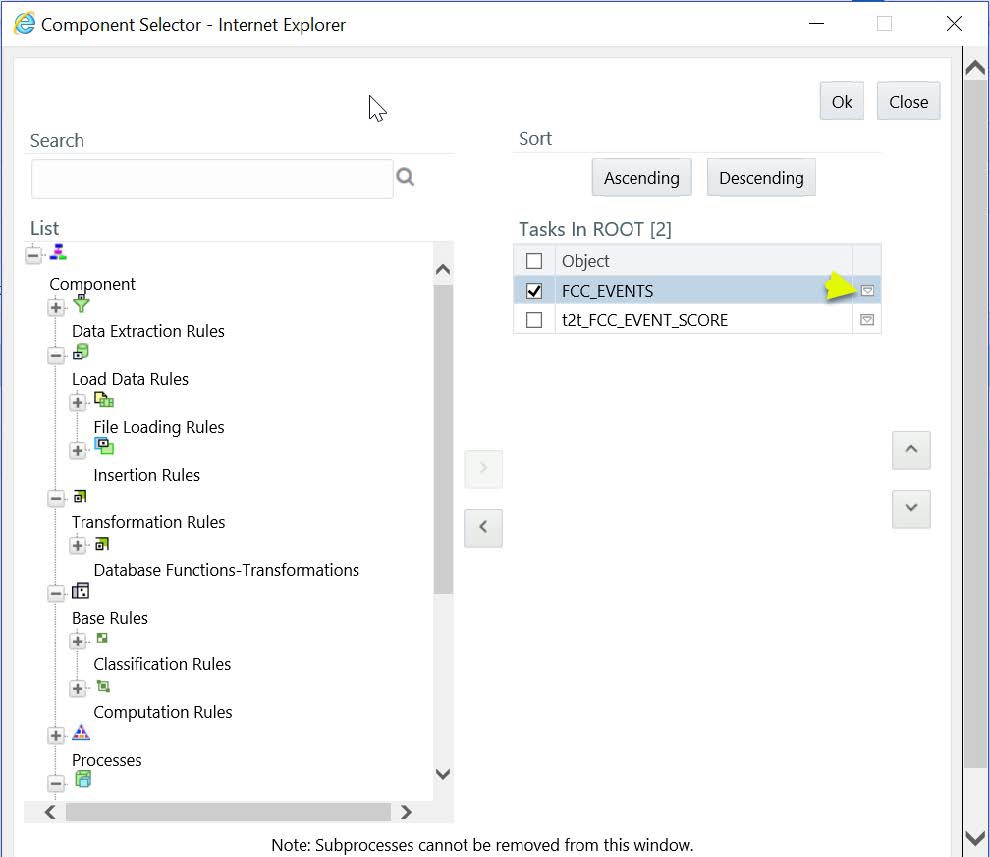Sort tasks with the Descending button
This screenshot has width=990, height=857.
coord(760,177)
